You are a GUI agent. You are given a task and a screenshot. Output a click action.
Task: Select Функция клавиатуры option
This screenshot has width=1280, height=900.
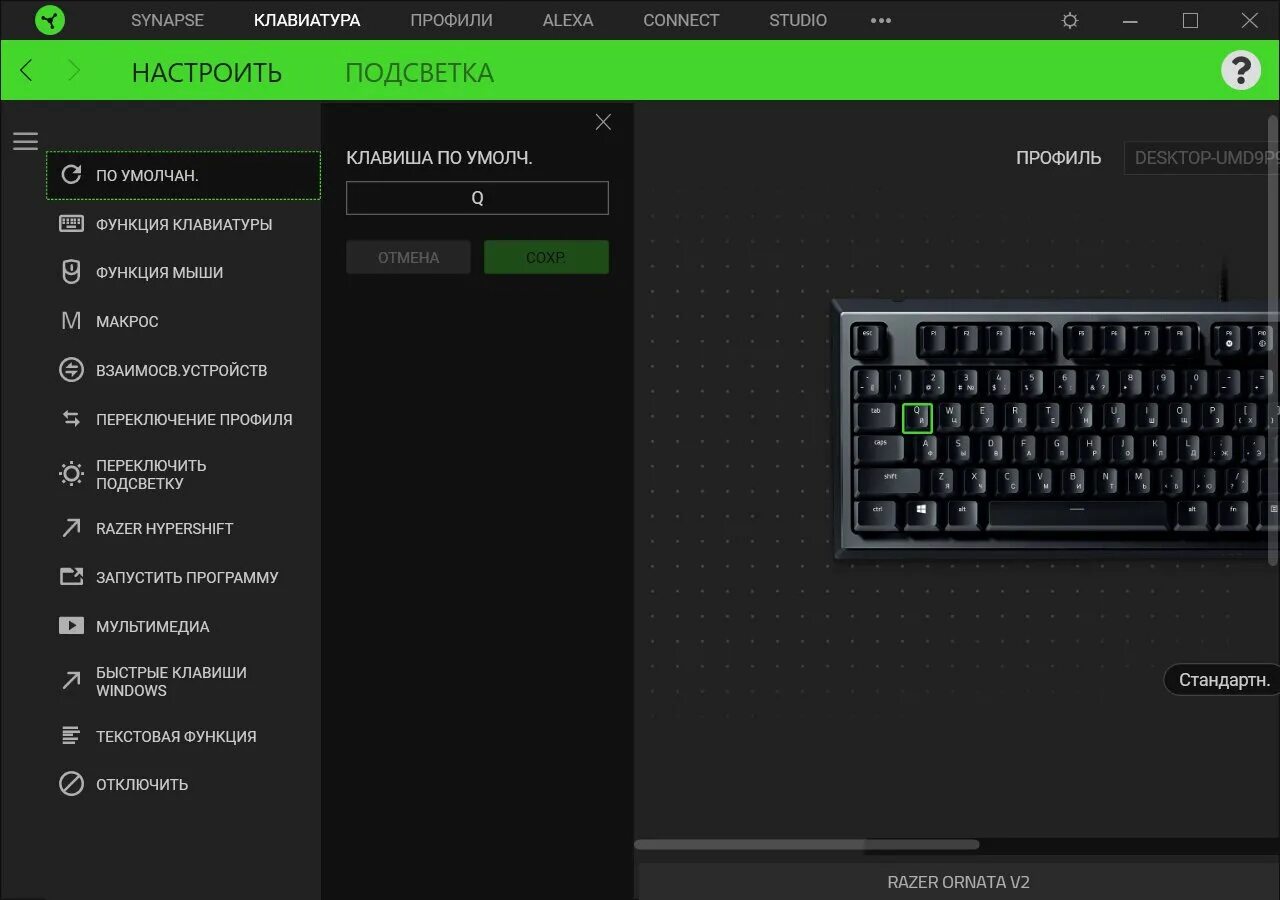coord(183,224)
